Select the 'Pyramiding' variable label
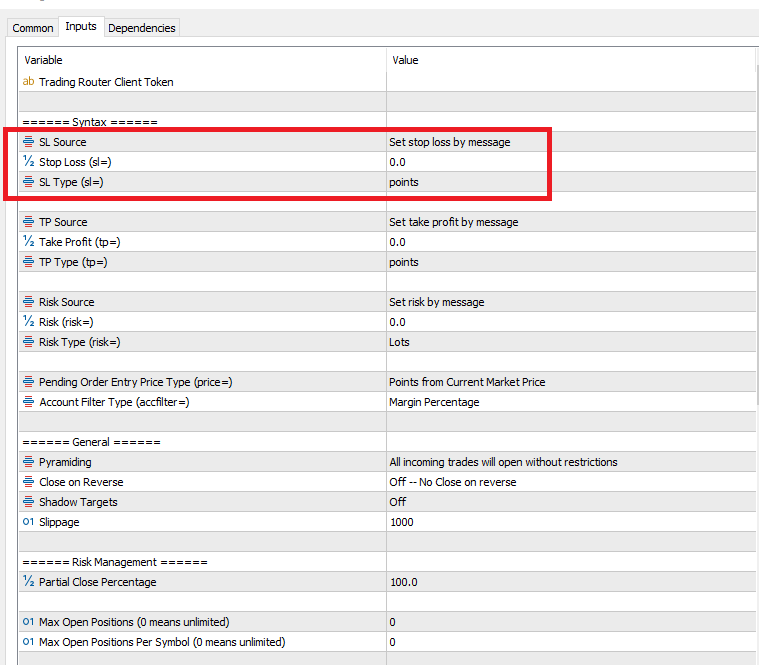Screen dimensions: 759x665 click(x=65, y=462)
